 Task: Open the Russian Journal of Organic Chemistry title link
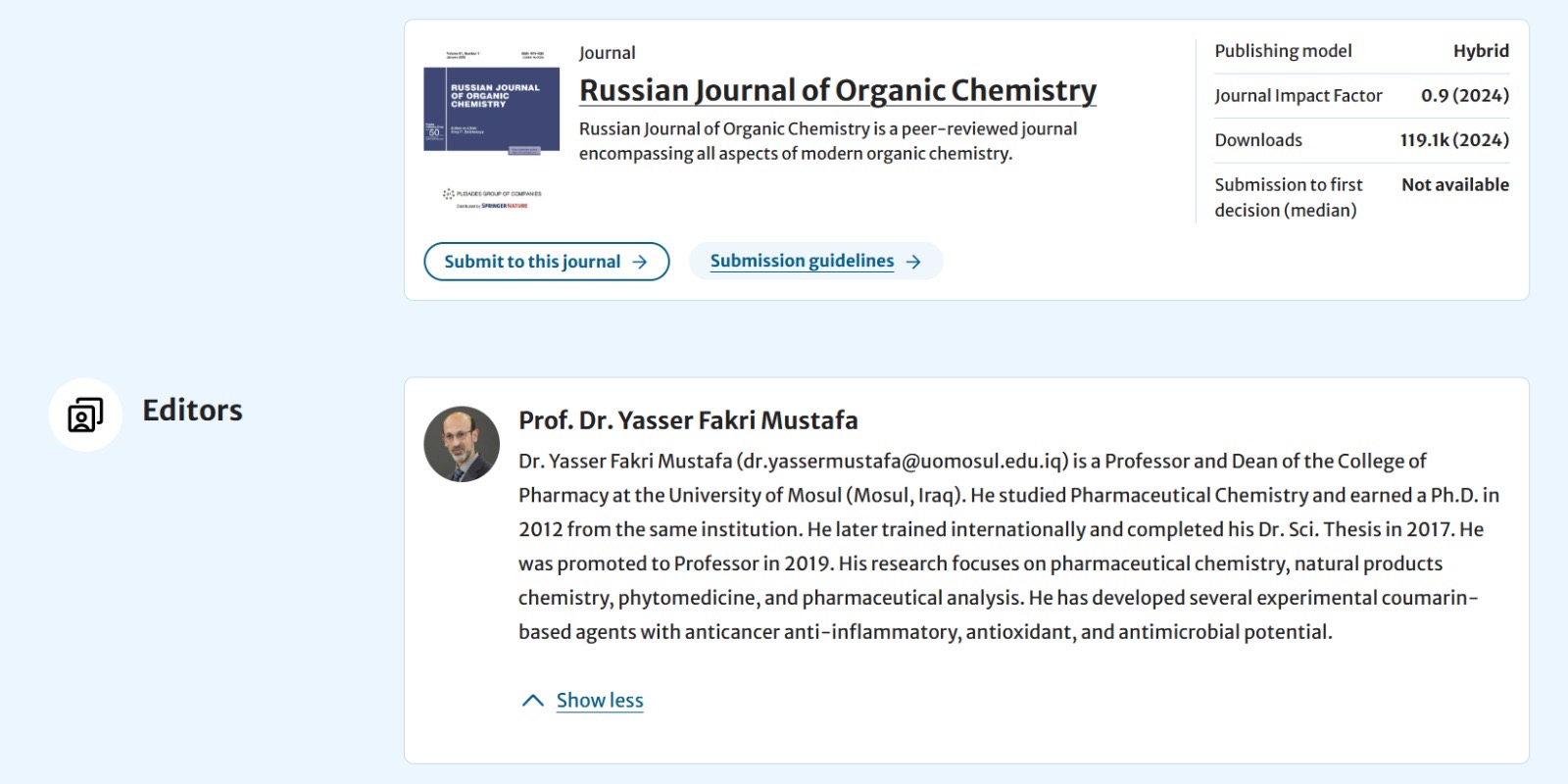tap(837, 90)
